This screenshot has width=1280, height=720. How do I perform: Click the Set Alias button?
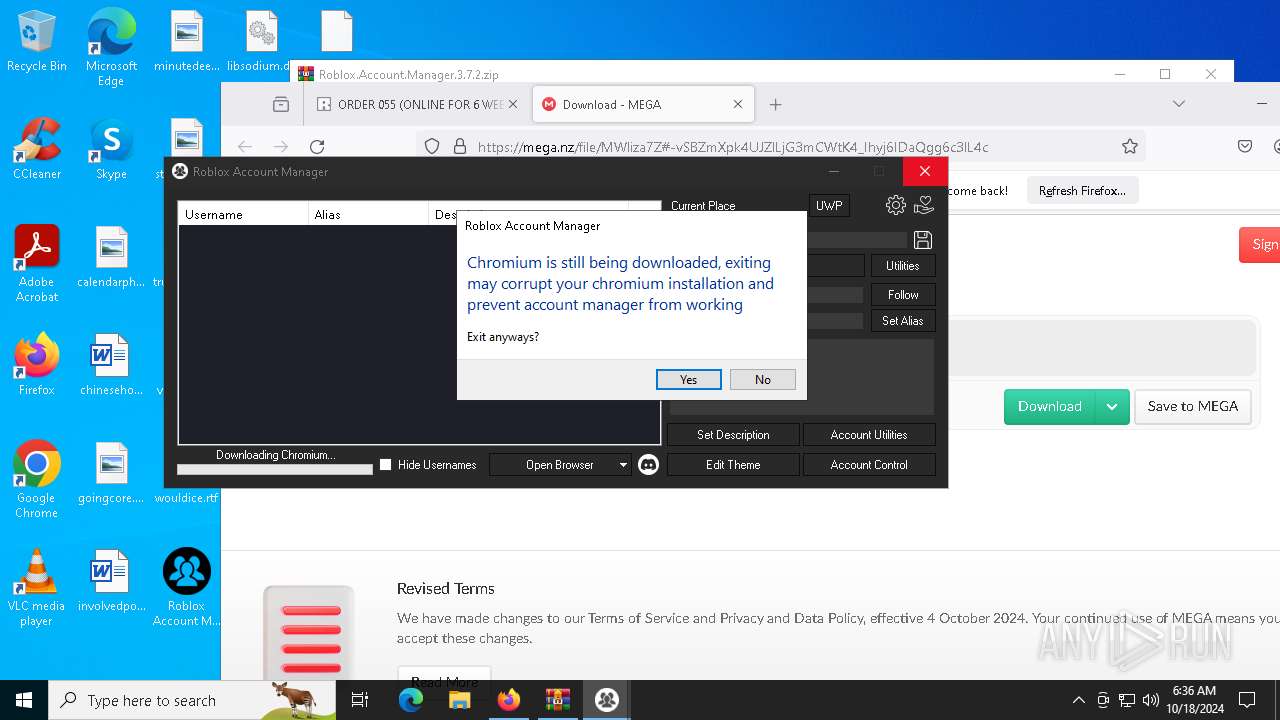coord(903,321)
